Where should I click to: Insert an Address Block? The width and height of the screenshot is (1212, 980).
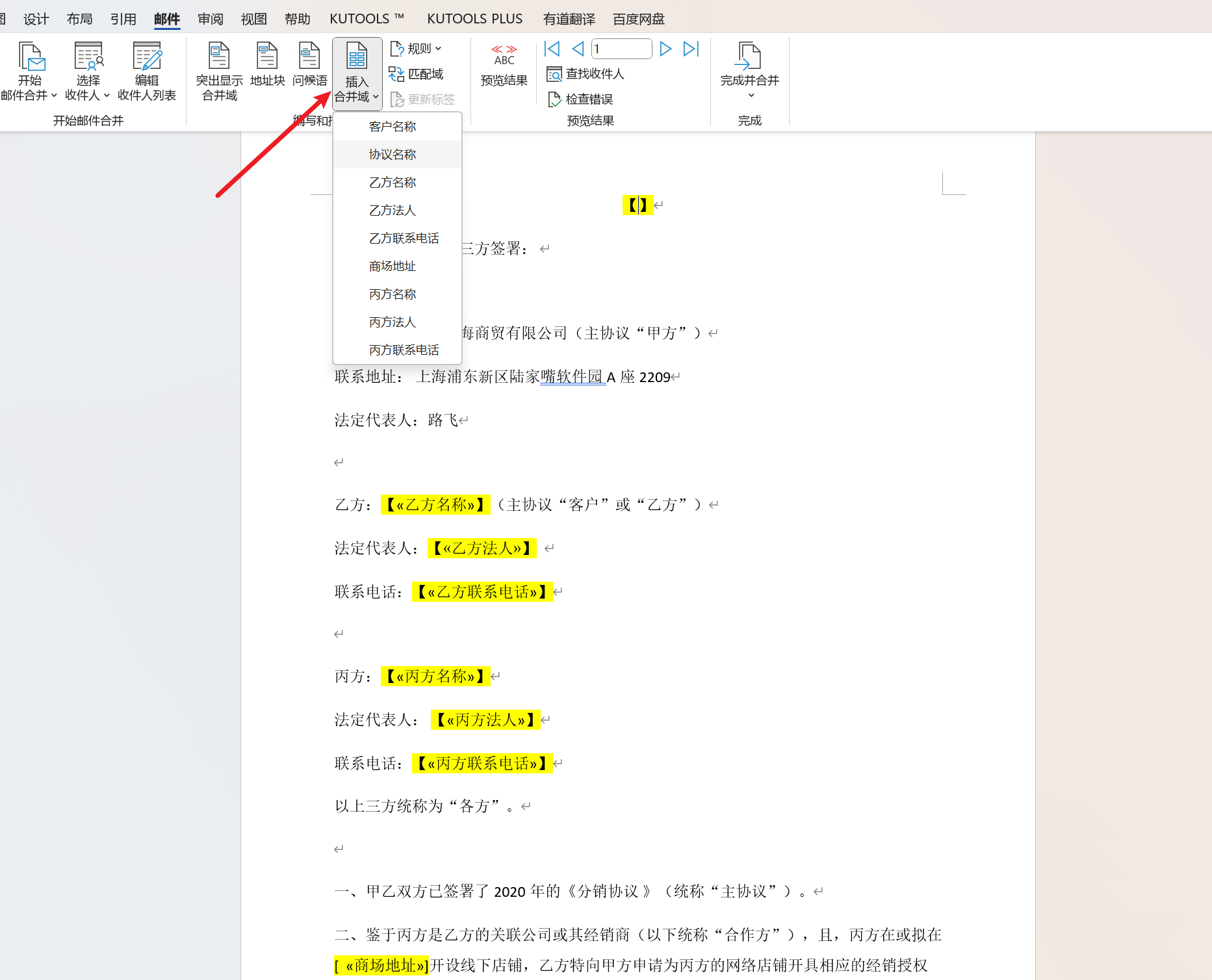click(x=267, y=65)
